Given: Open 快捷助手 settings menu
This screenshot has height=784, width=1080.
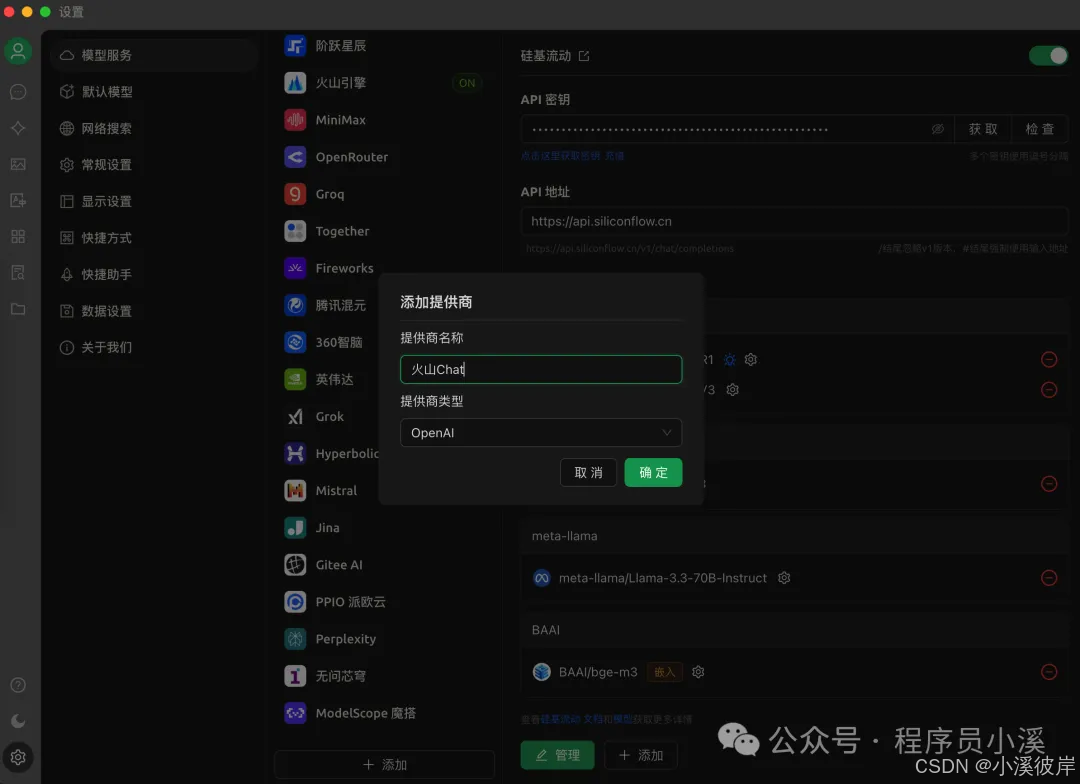Looking at the screenshot, I should (153, 274).
